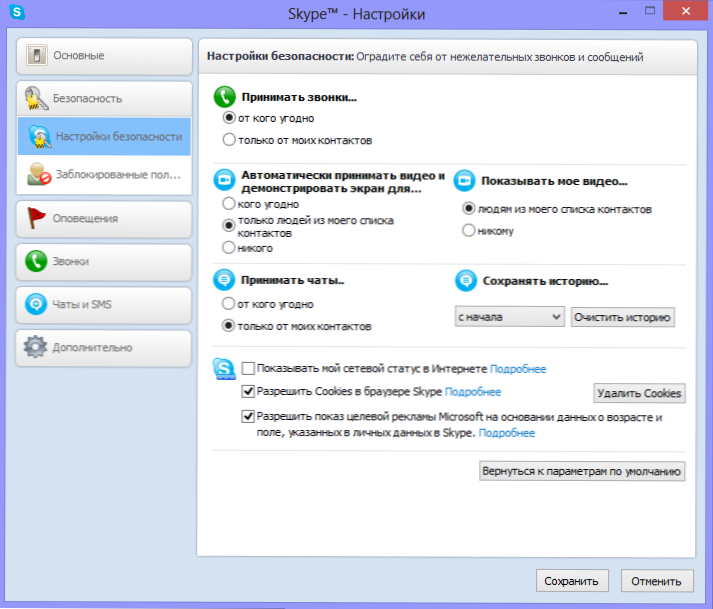Minimize the Skype settings window

coord(623,12)
